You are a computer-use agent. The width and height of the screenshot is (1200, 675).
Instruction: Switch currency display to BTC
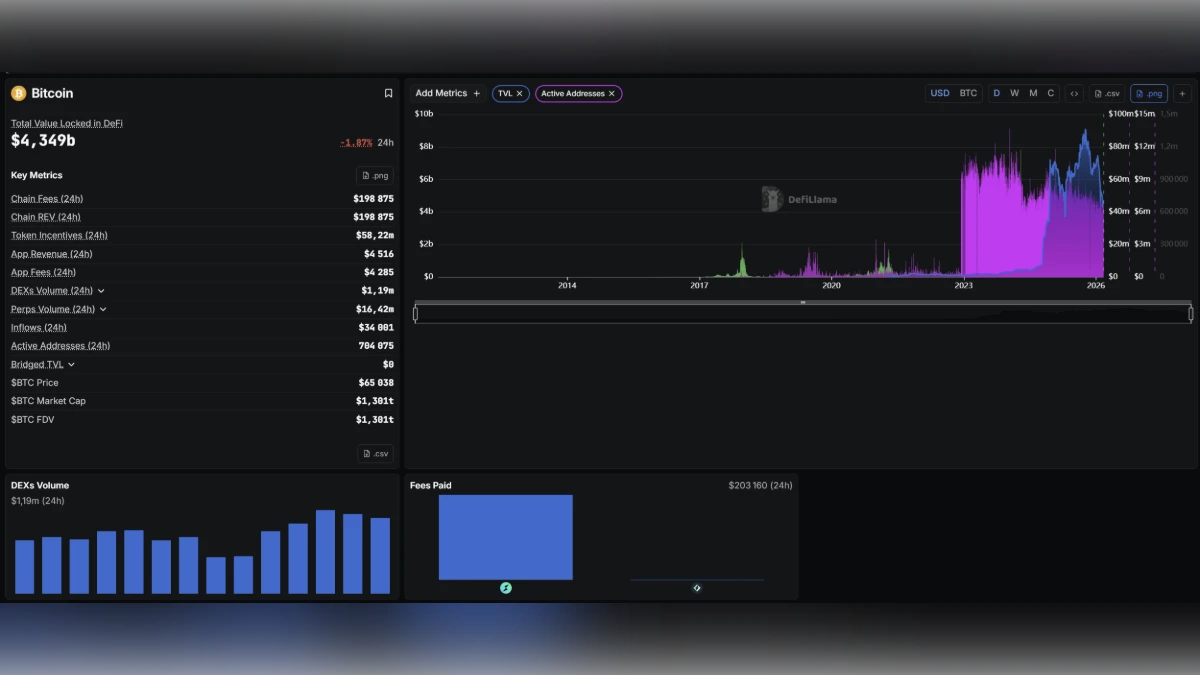(968, 93)
